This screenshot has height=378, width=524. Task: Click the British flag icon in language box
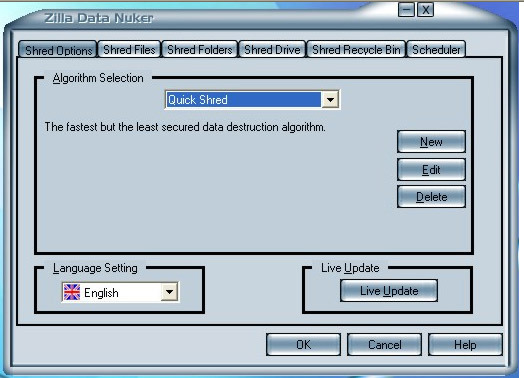coord(72,292)
